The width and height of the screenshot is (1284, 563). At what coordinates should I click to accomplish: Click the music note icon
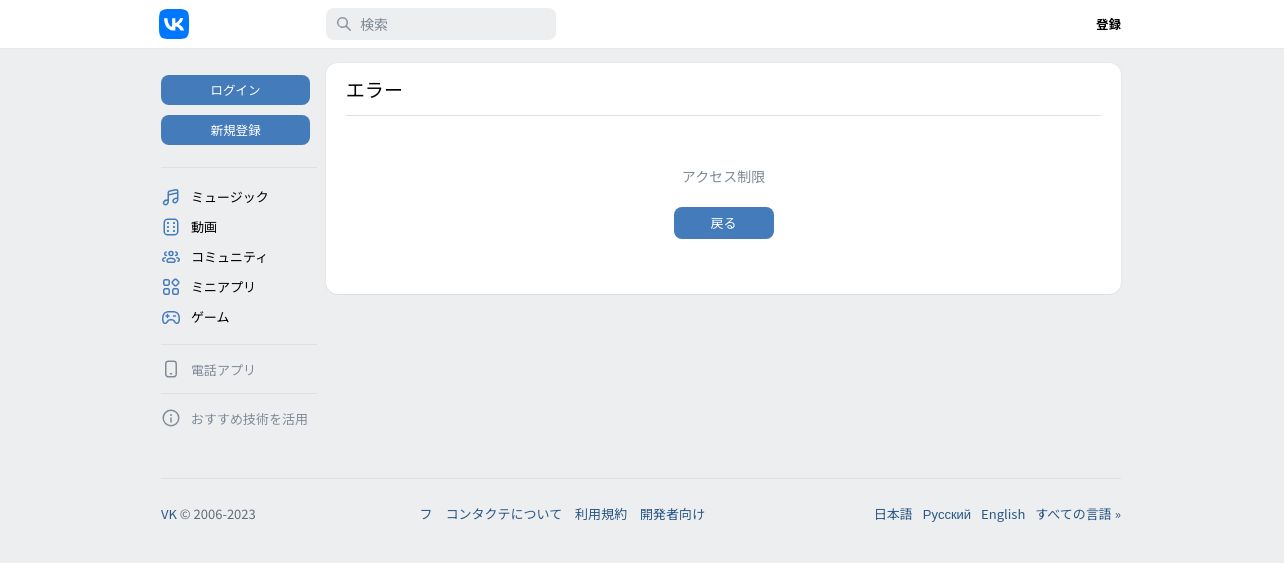coord(171,197)
